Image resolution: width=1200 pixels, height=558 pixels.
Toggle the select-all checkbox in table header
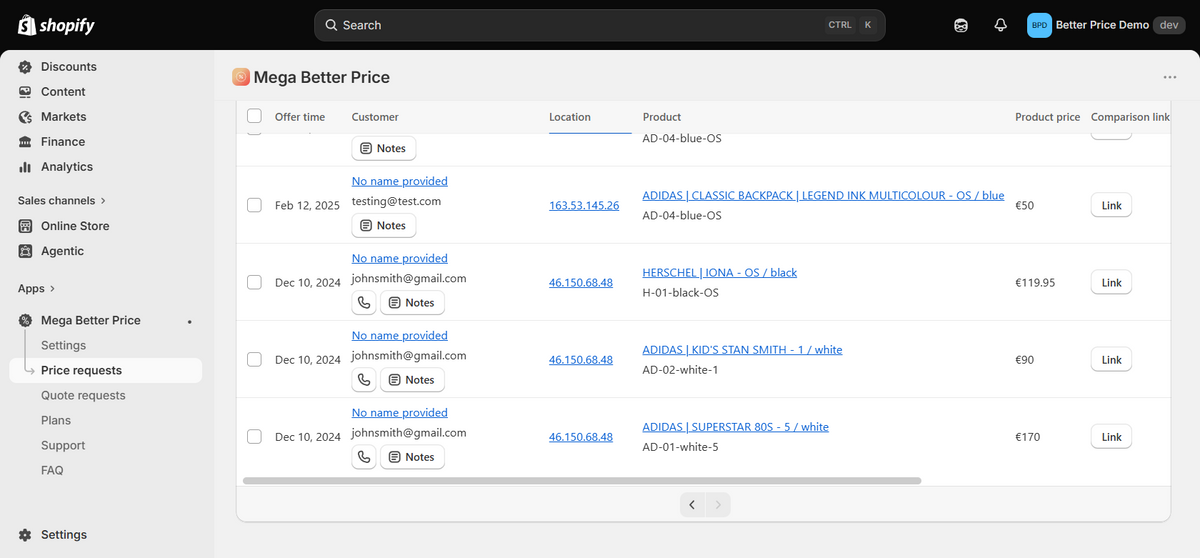[254, 116]
